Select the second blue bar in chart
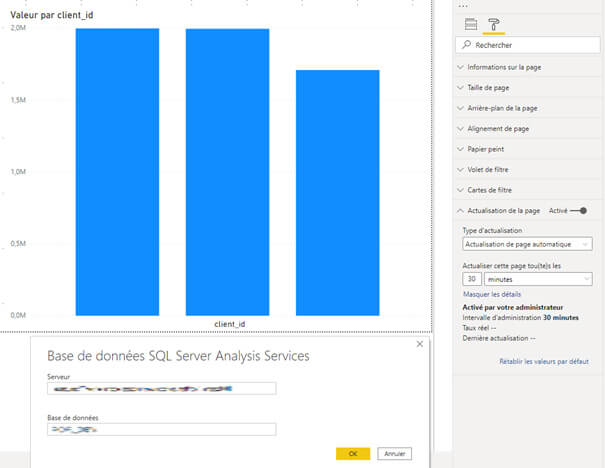This screenshot has width=605, height=468. [227, 172]
